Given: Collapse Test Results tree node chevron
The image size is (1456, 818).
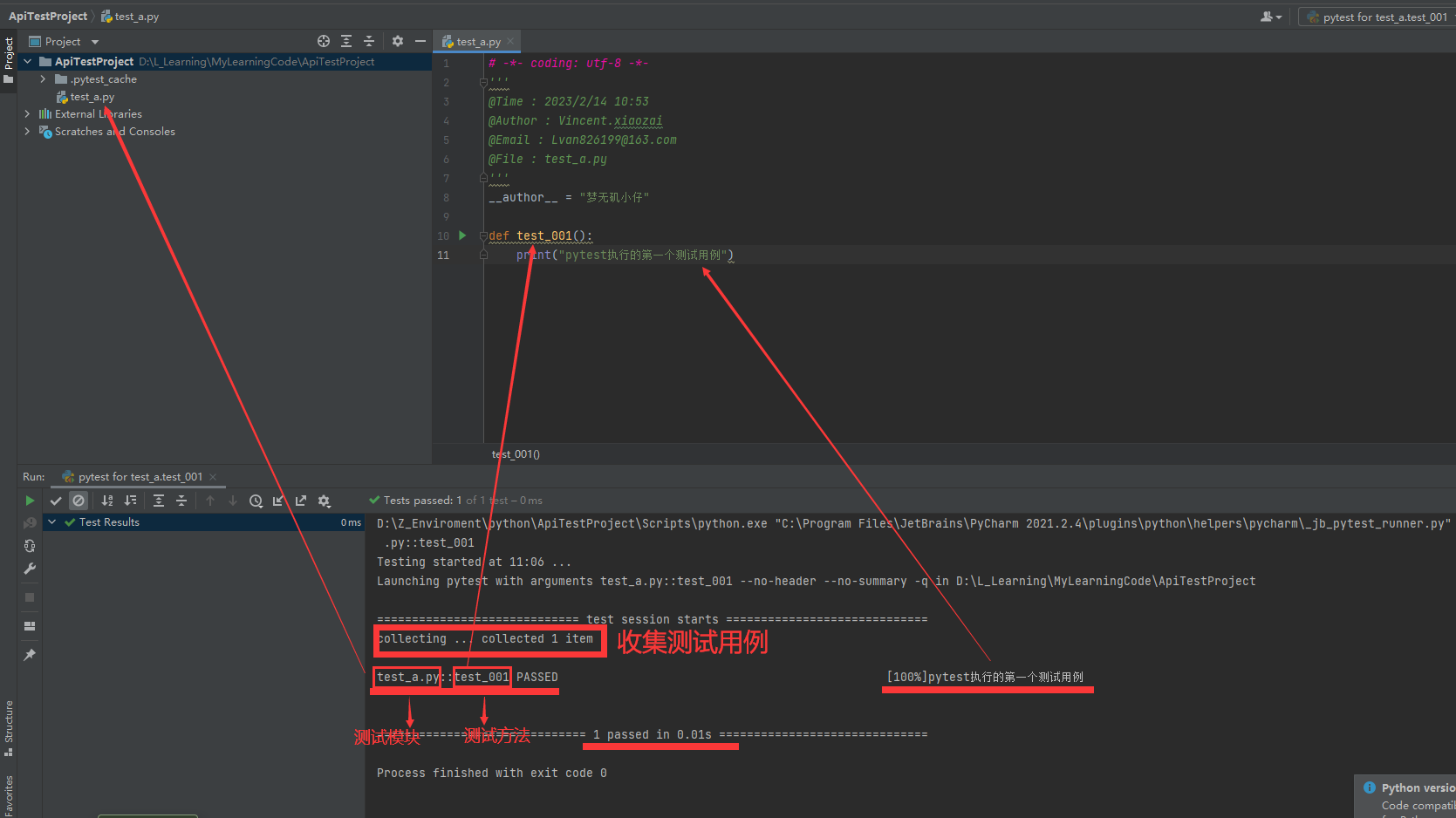Looking at the screenshot, I should pos(52,521).
